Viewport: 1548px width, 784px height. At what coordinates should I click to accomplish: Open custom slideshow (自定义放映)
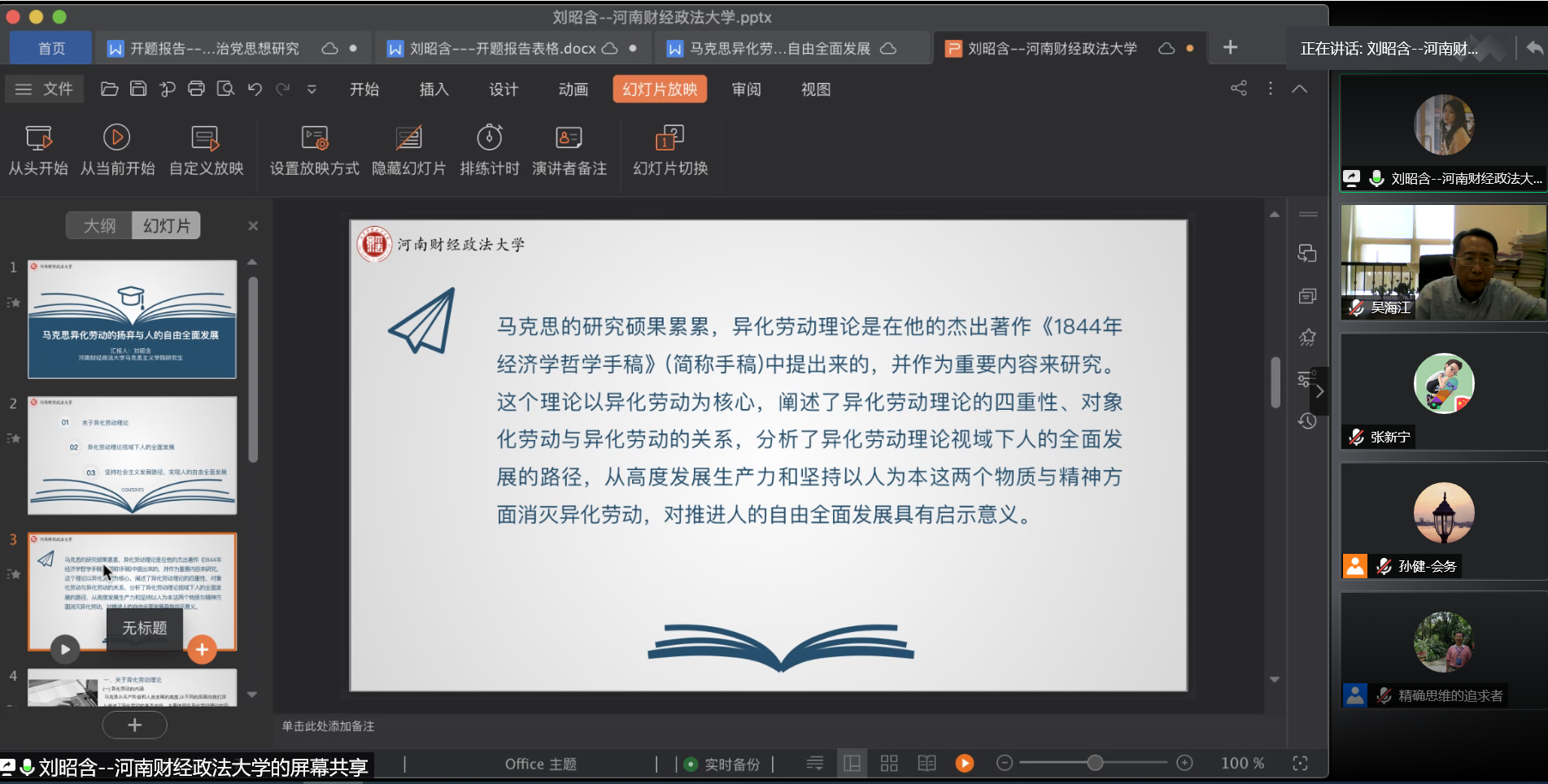tap(206, 150)
